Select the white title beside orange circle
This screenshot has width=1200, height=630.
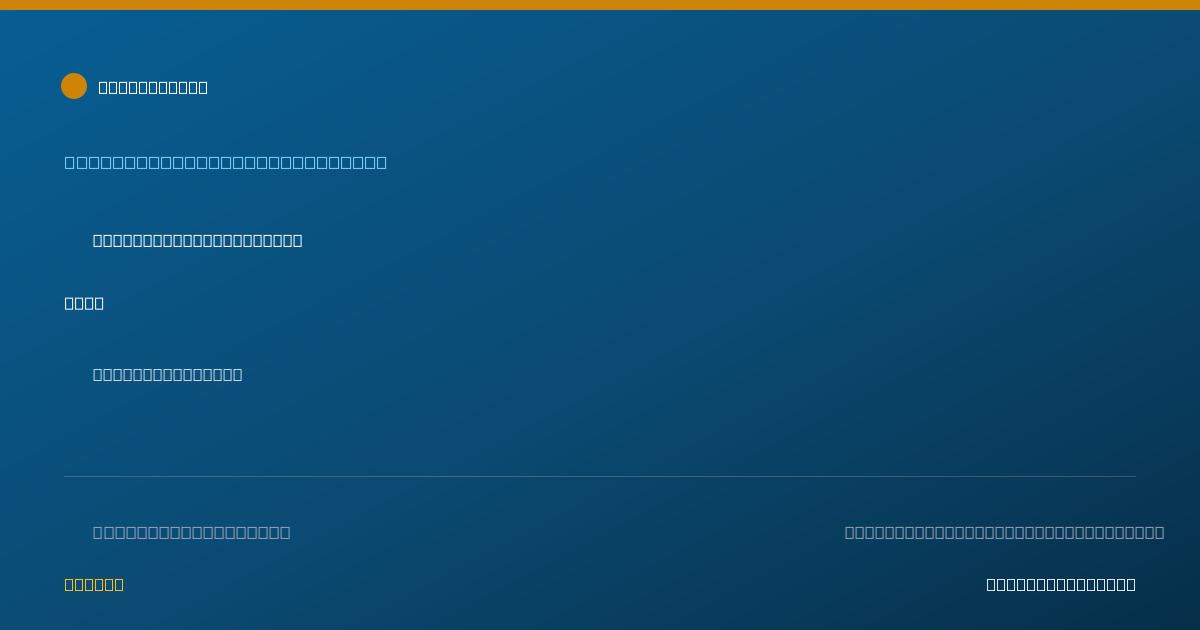point(153,87)
